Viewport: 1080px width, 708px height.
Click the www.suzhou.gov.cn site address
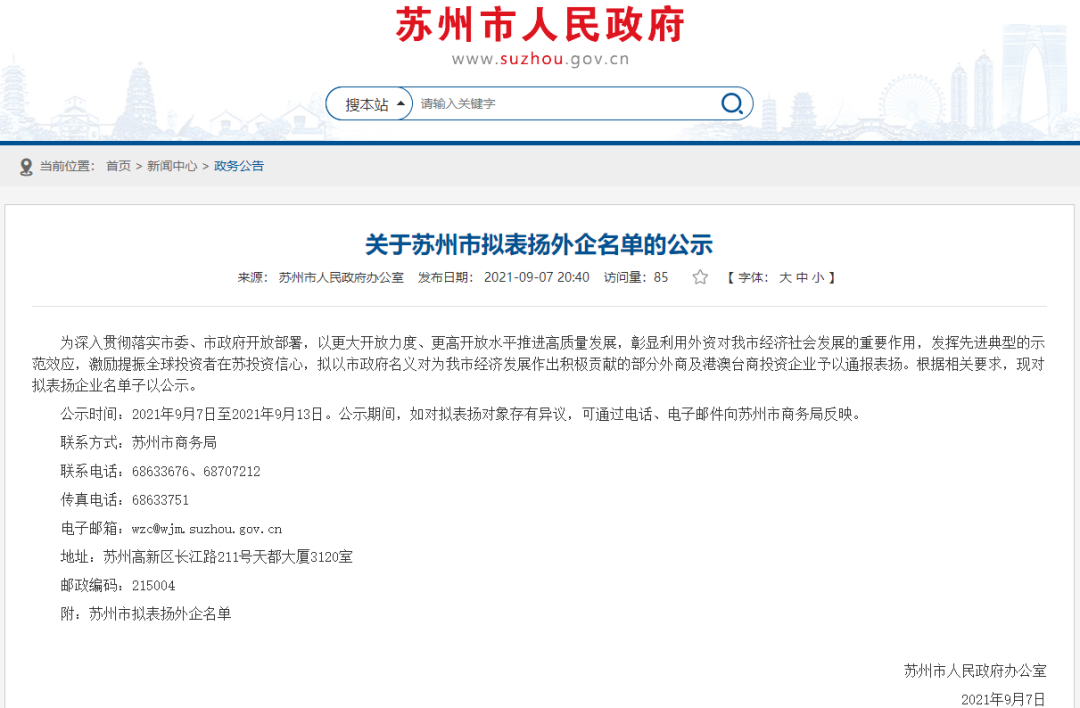tap(540, 57)
